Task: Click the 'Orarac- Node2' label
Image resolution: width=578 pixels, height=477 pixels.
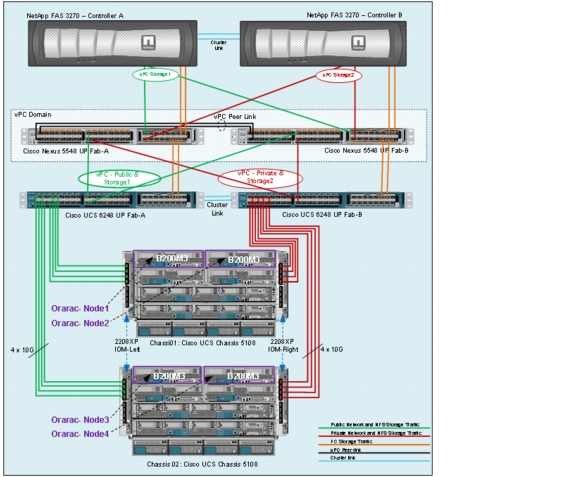Action: (x=80, y=323)
